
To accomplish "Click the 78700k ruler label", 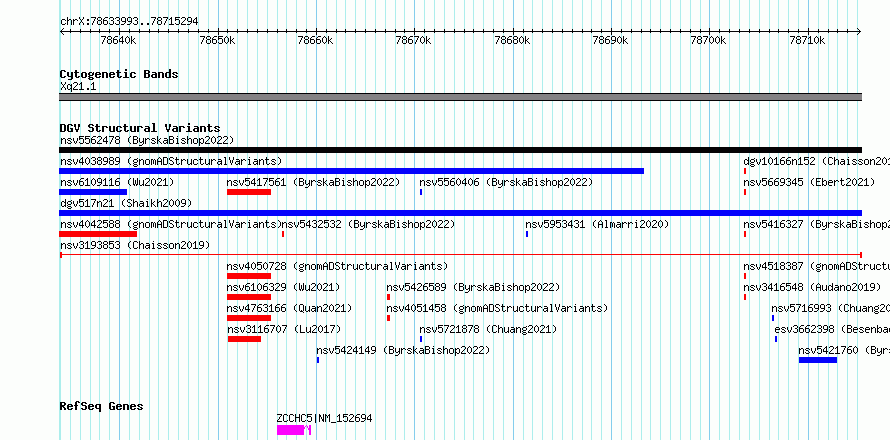I will pyautogui.click(x=708, y=41).
